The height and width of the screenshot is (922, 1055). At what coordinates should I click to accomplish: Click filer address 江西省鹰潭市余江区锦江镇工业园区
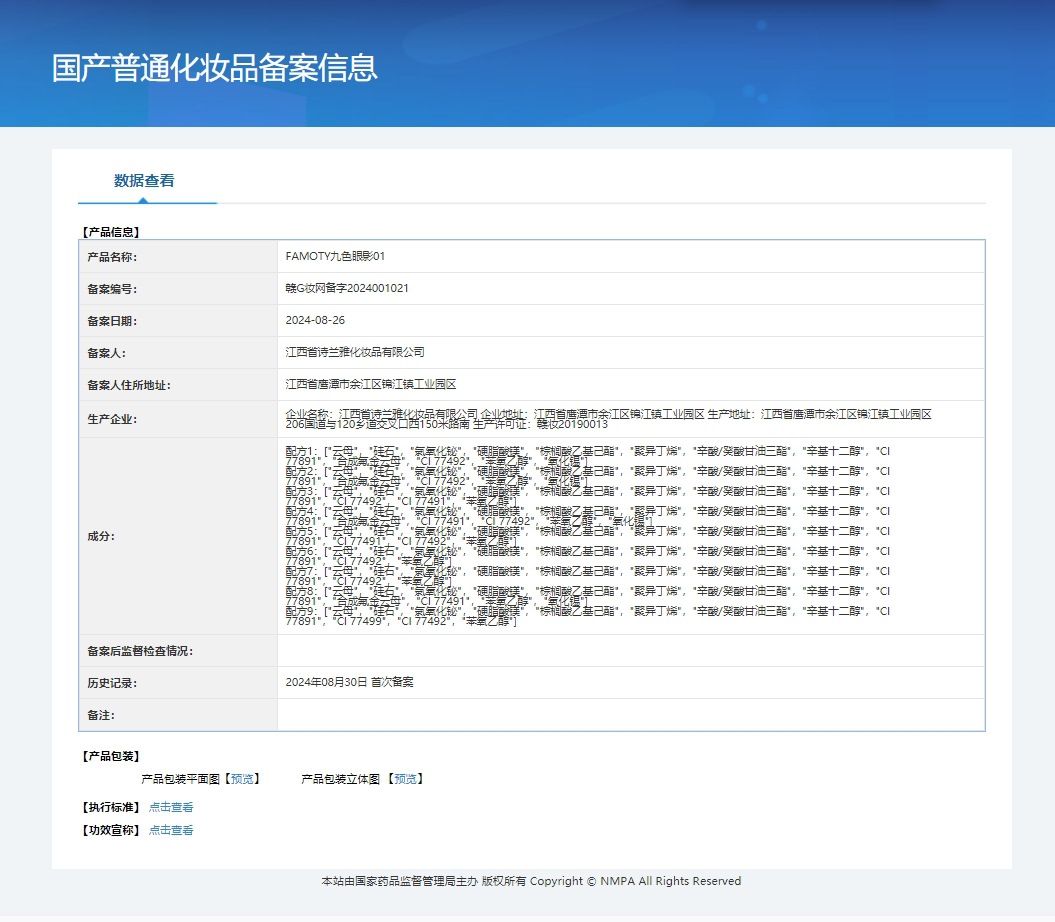pos(371,384)
